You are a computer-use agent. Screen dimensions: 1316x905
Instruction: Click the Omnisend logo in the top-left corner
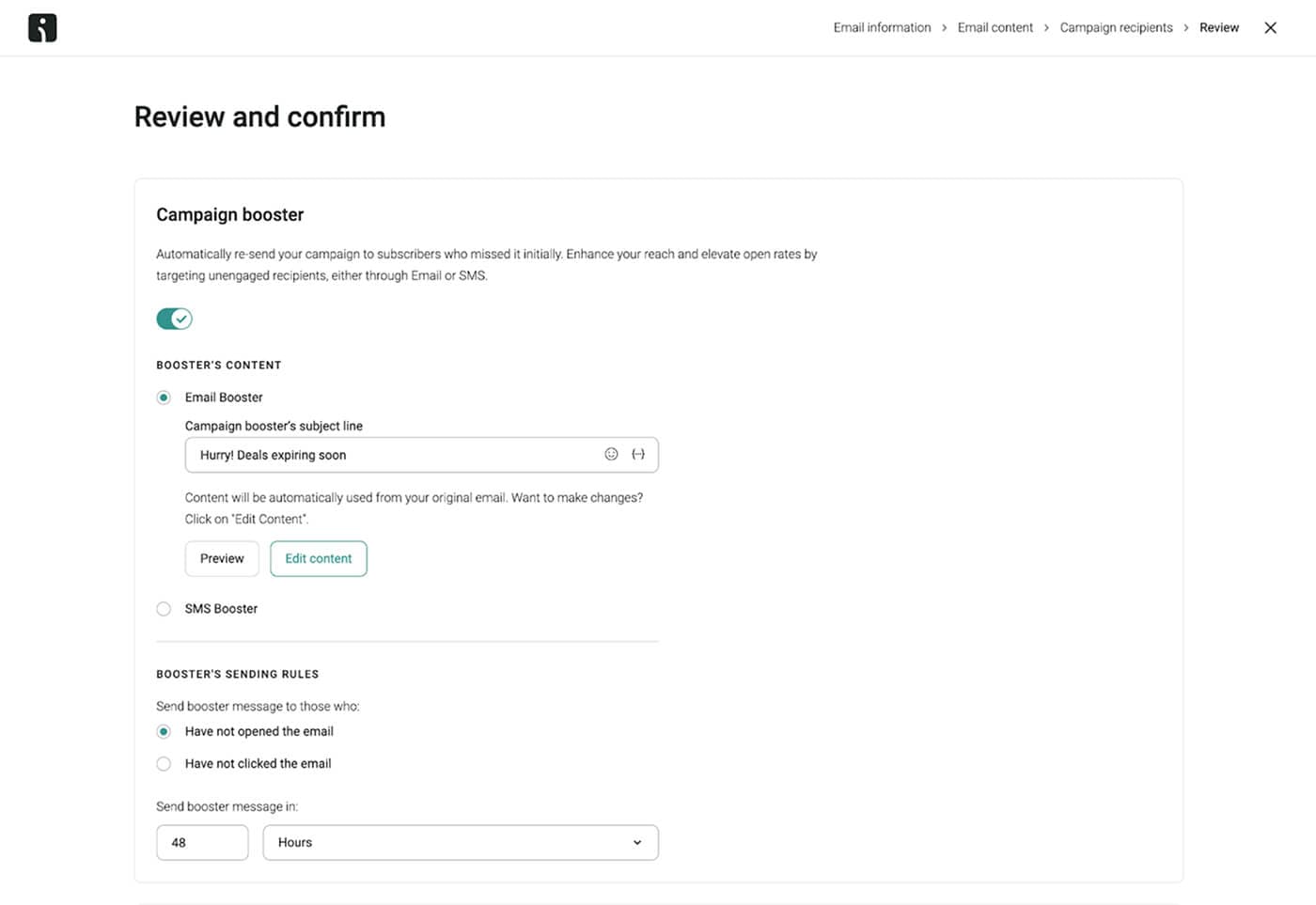[42, 27]
